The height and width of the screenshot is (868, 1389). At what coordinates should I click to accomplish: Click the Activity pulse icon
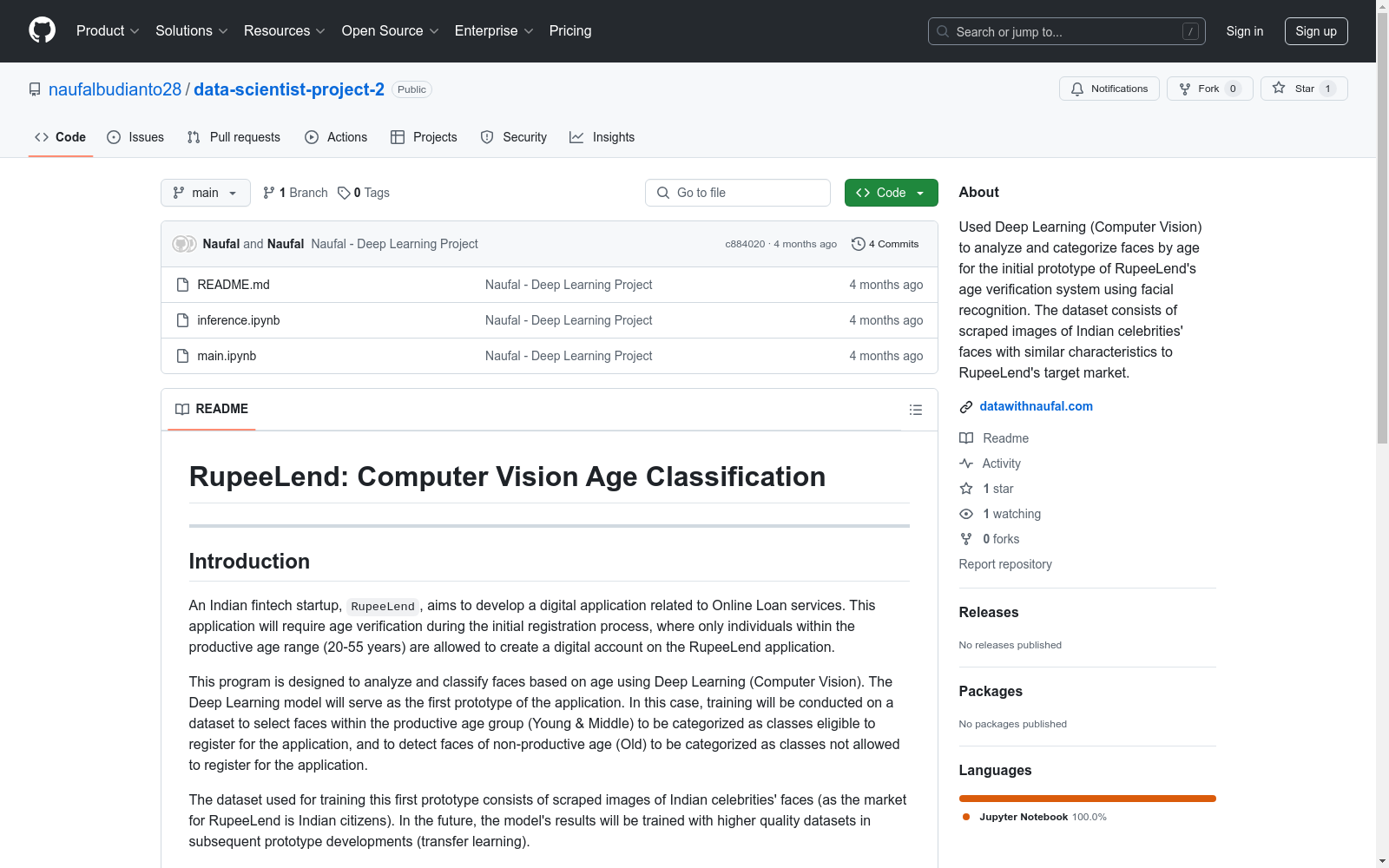pyautogui.click(x=966, y=464)
